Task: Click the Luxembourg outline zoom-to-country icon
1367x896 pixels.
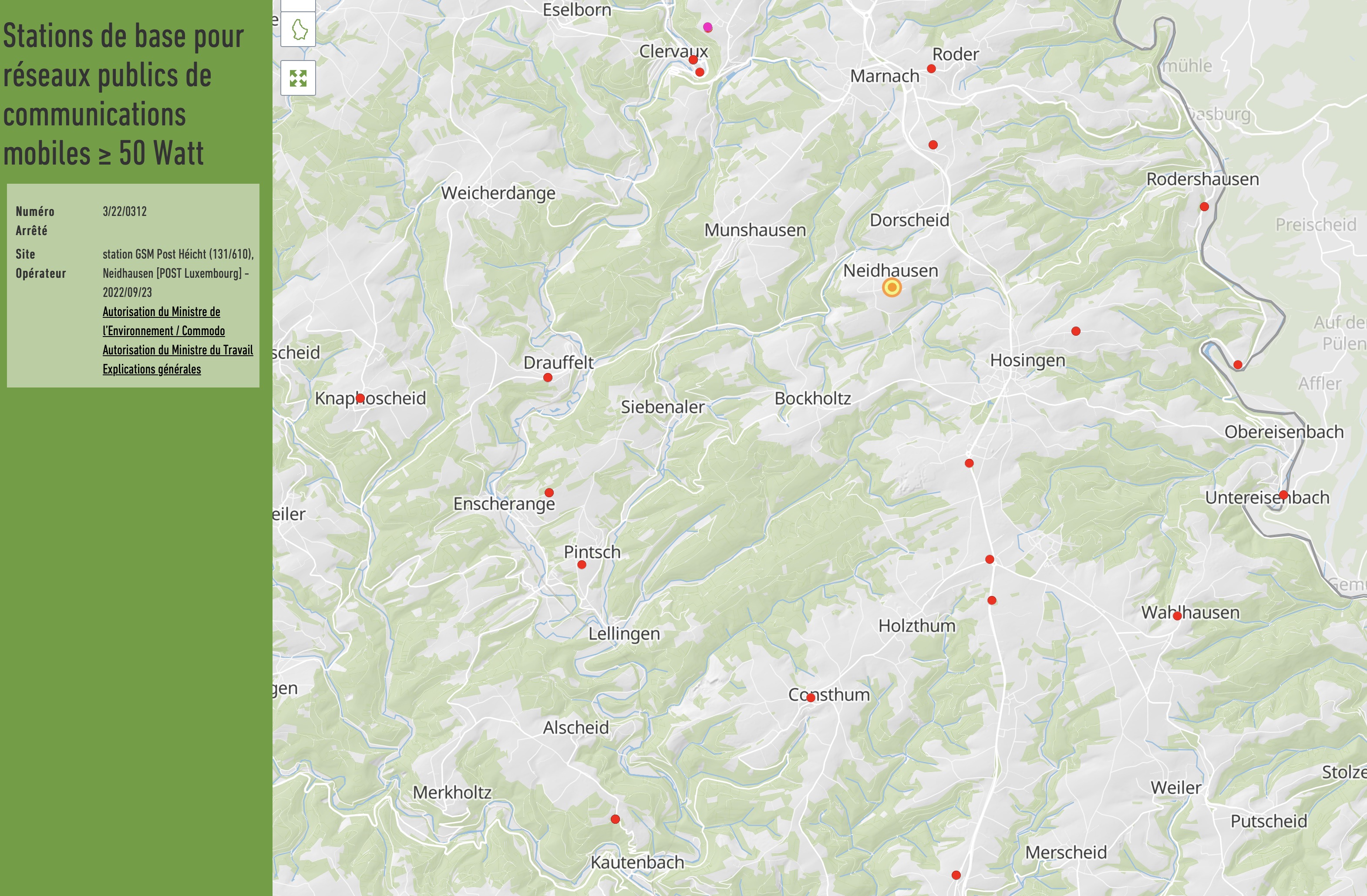Action: tap(298, 29)
